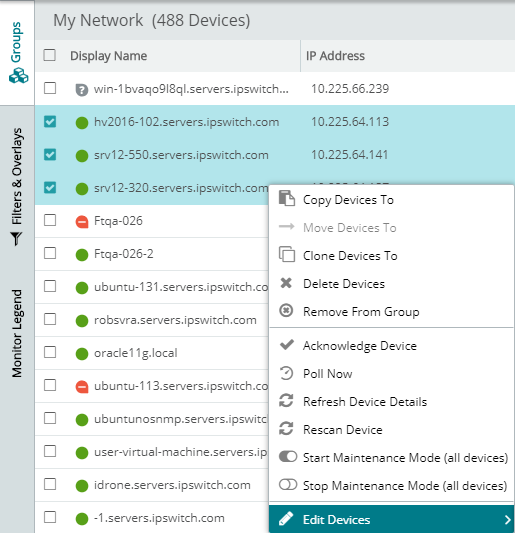
Task: Check the ubuntu-131 row checkbox
Action: tap(50, 286)
